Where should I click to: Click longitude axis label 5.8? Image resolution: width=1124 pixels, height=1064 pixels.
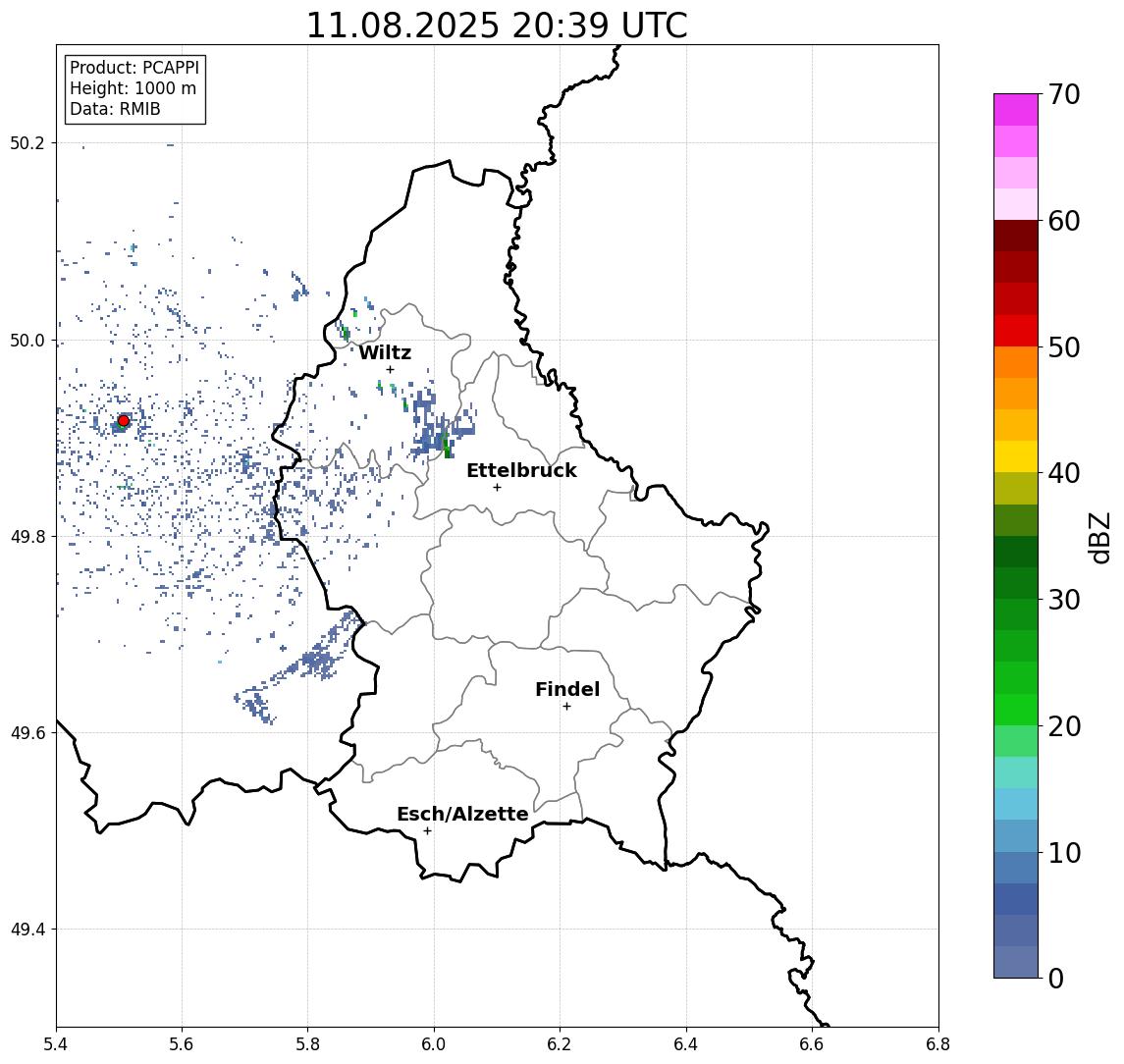307,1044
